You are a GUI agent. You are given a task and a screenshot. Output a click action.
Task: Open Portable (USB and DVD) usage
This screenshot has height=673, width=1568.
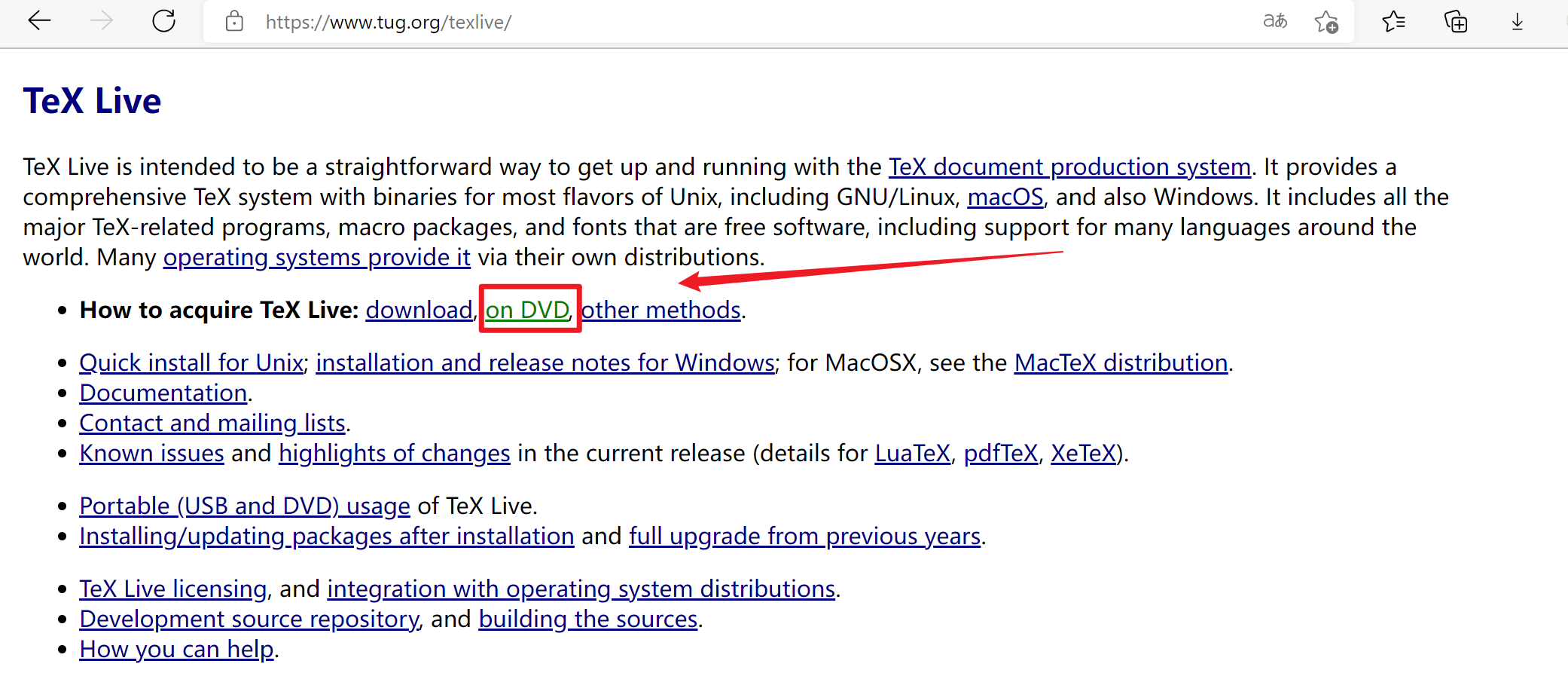(x=245, y=506)
